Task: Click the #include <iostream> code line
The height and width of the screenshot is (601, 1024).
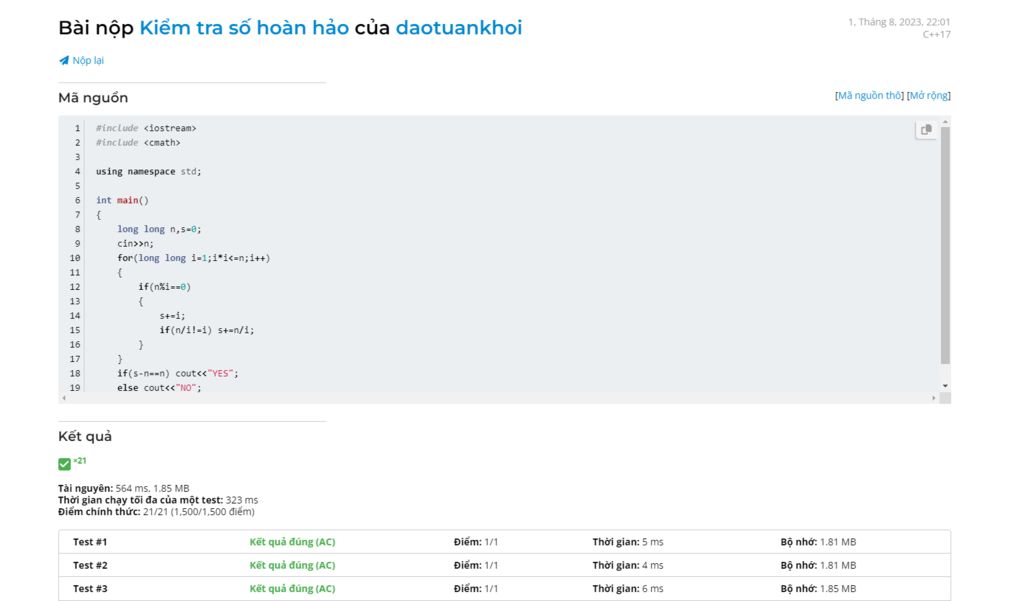Action: coord(146,128)
